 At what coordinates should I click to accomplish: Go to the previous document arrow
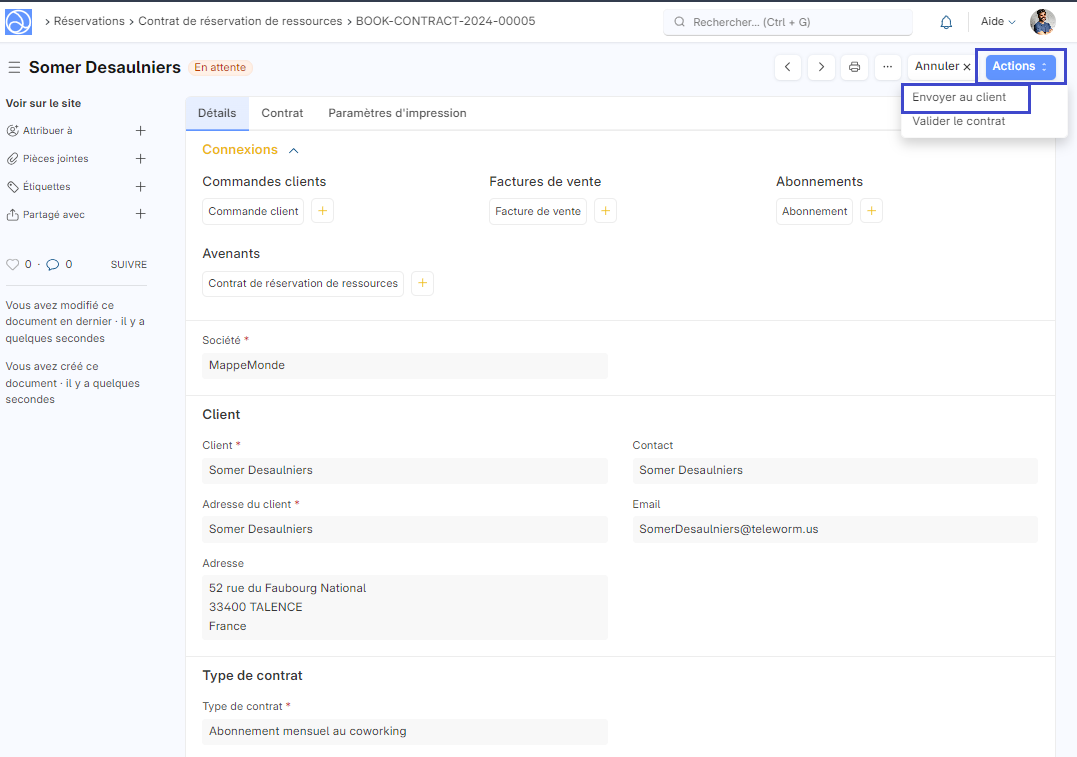click(x=788, y=67)
